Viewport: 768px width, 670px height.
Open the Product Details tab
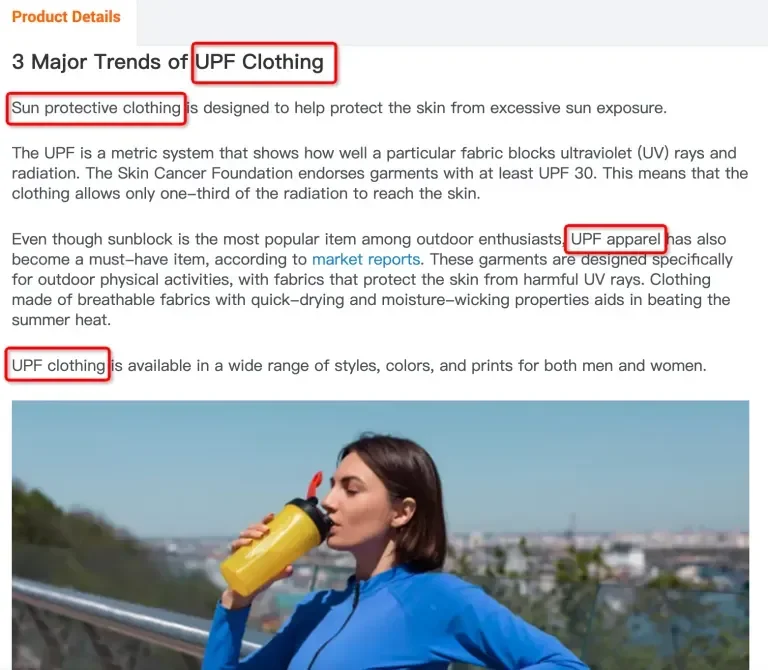[x=66, y=17]
